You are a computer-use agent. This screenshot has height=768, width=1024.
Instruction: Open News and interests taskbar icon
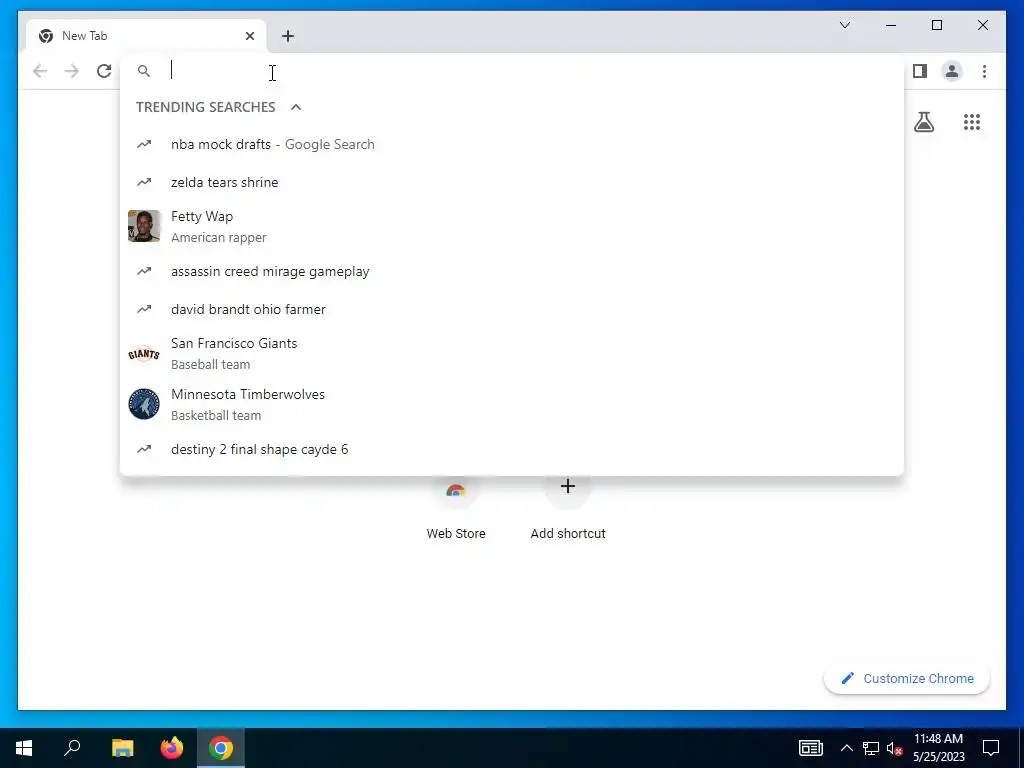pyautogui.click(x=811, y=748)
